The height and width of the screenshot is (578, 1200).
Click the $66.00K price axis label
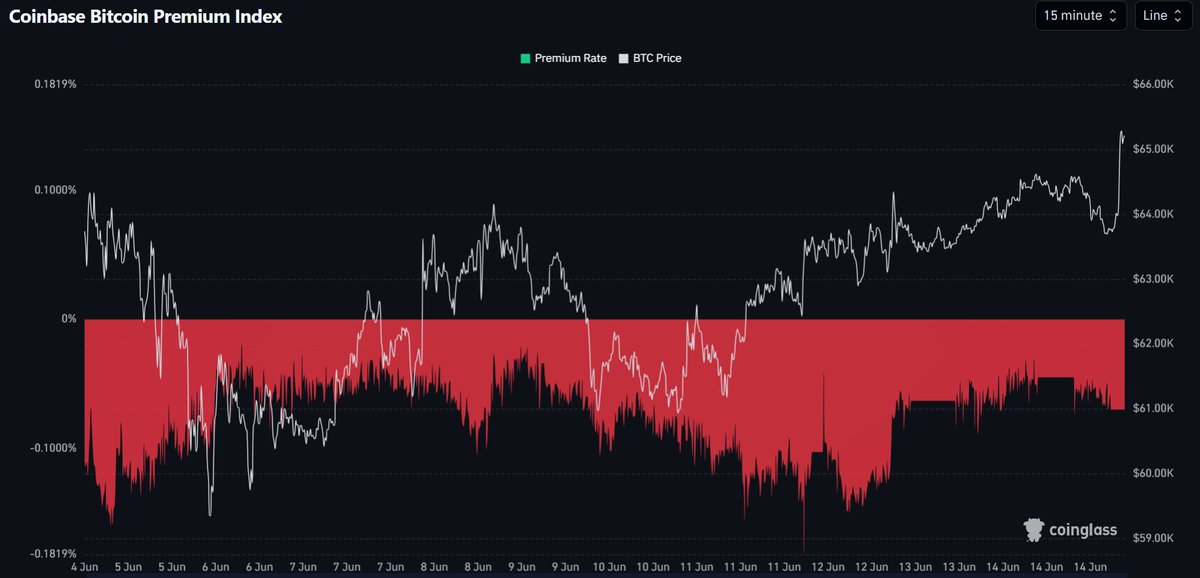[x=1152, y=85]
